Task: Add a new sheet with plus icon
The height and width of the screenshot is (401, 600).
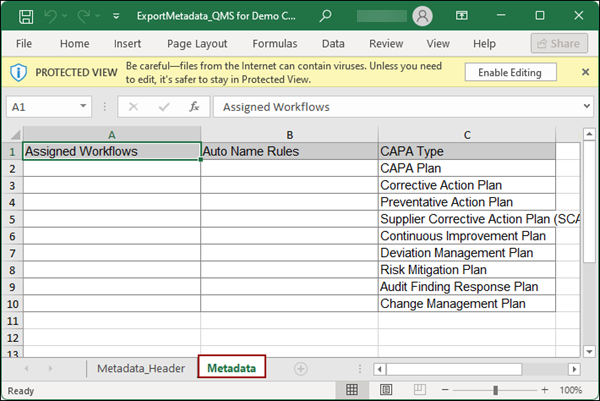Action: 300,368
